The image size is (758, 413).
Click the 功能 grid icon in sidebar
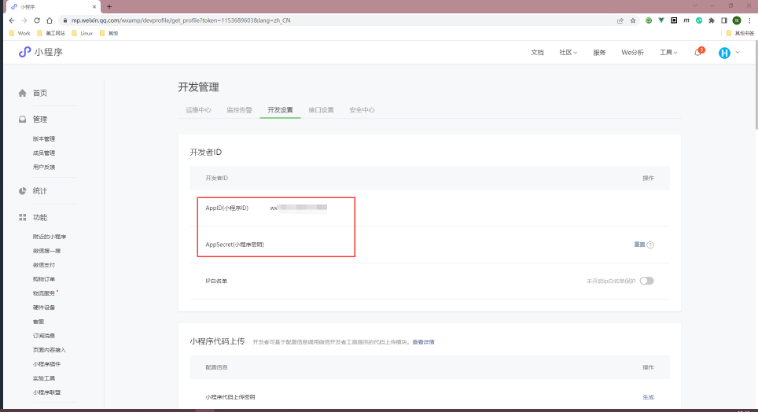tap(22, 218)
